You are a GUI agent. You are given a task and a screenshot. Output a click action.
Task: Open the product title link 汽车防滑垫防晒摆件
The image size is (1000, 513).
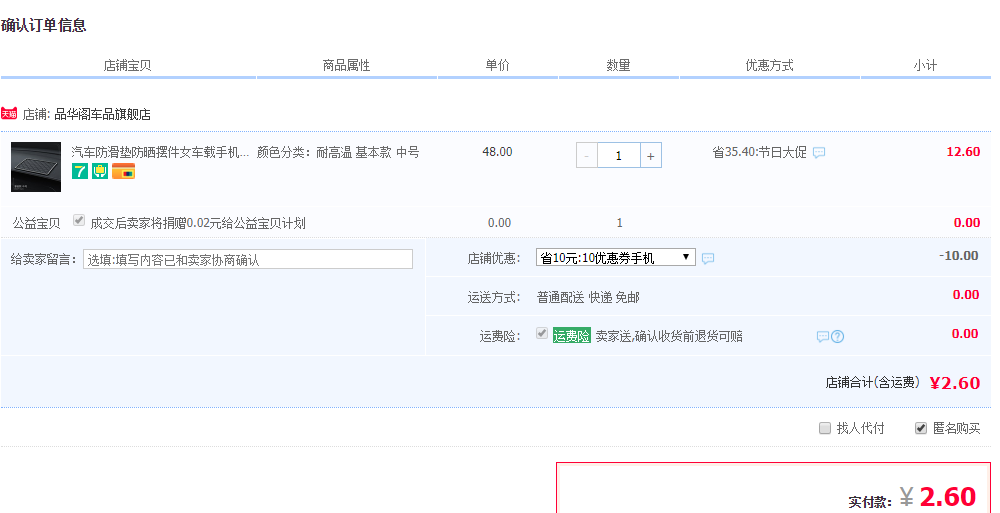160,152
